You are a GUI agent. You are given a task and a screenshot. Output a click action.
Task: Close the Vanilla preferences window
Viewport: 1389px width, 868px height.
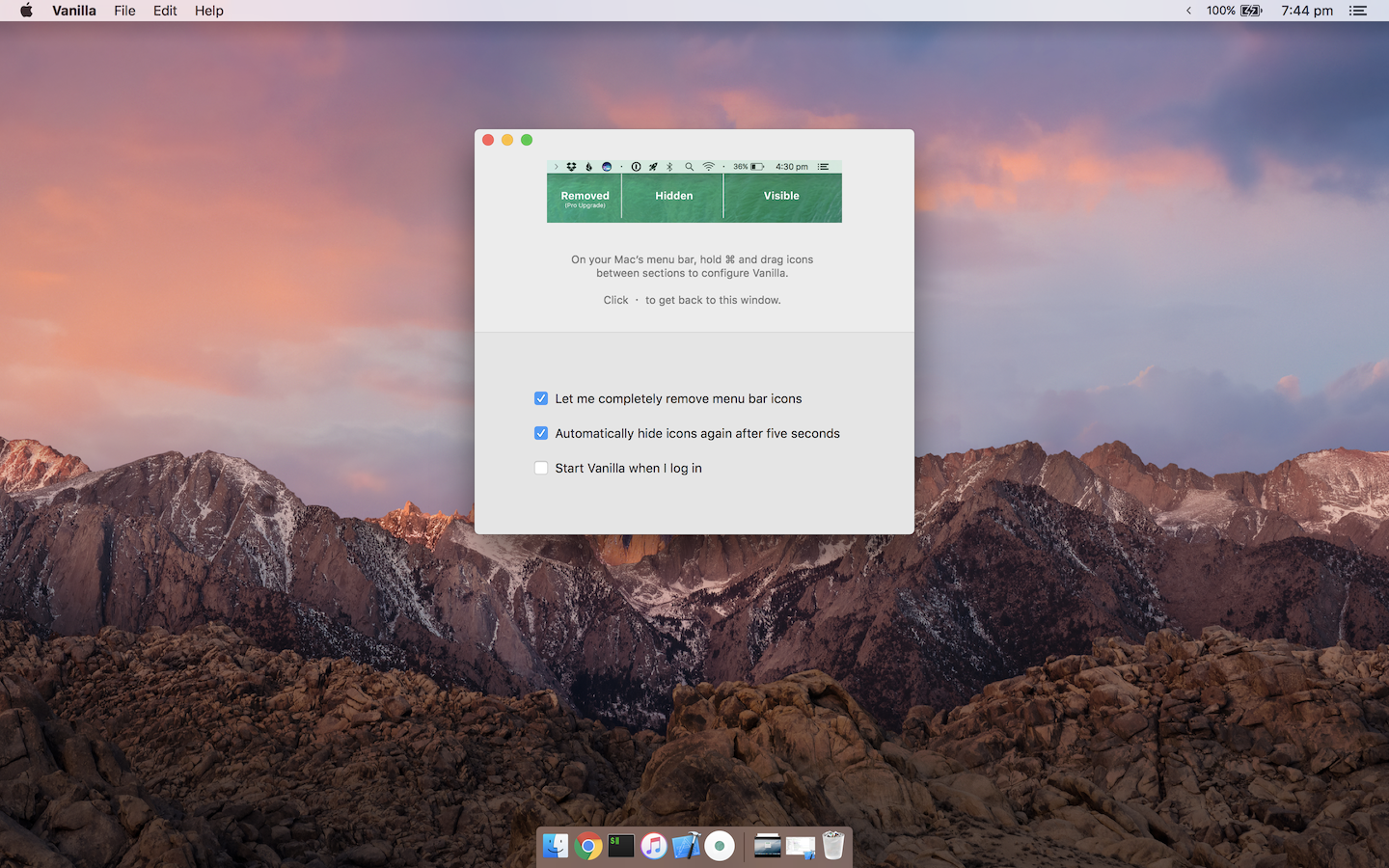click(488, 140)
